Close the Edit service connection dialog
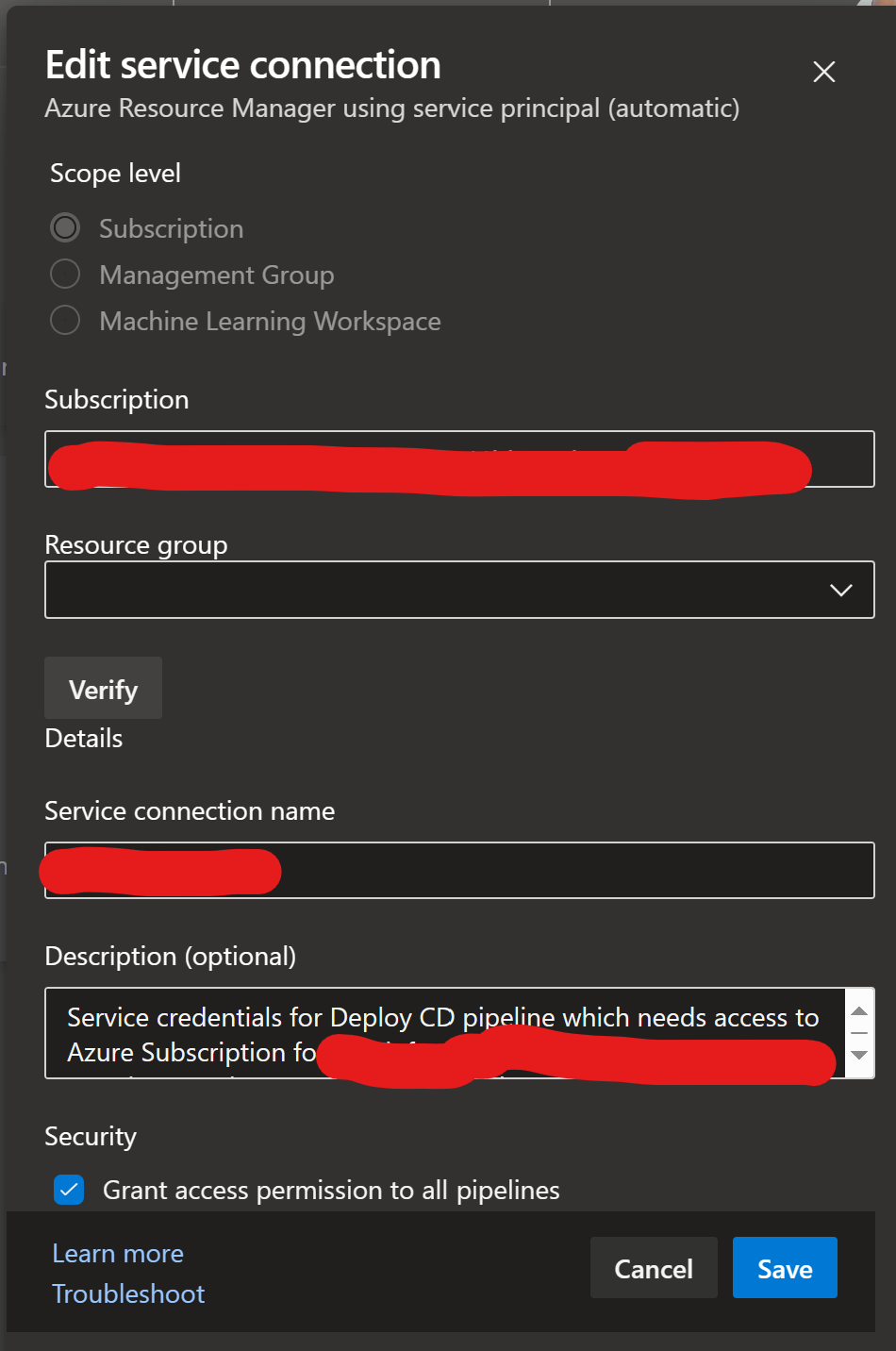The height and width of the screenshot is (1351, 896). 823,72
